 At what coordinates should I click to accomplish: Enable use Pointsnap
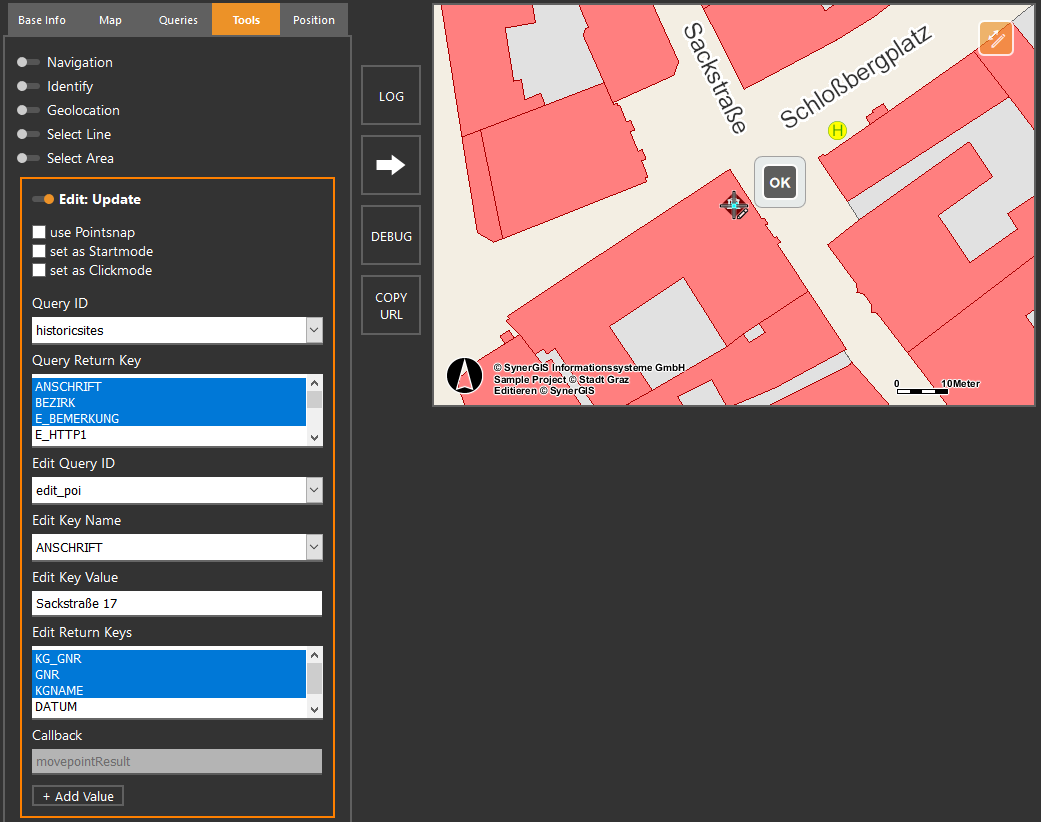[x=38, y=231]
